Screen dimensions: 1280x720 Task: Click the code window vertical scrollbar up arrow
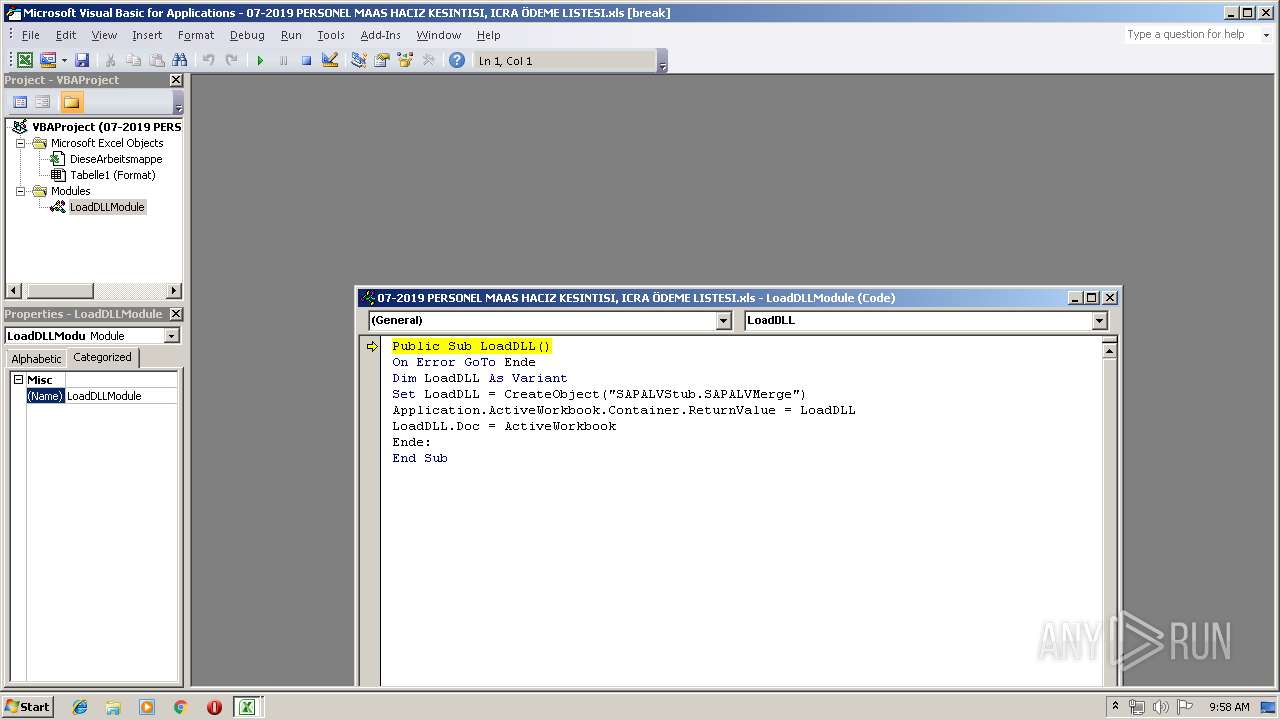(1109, 349)
